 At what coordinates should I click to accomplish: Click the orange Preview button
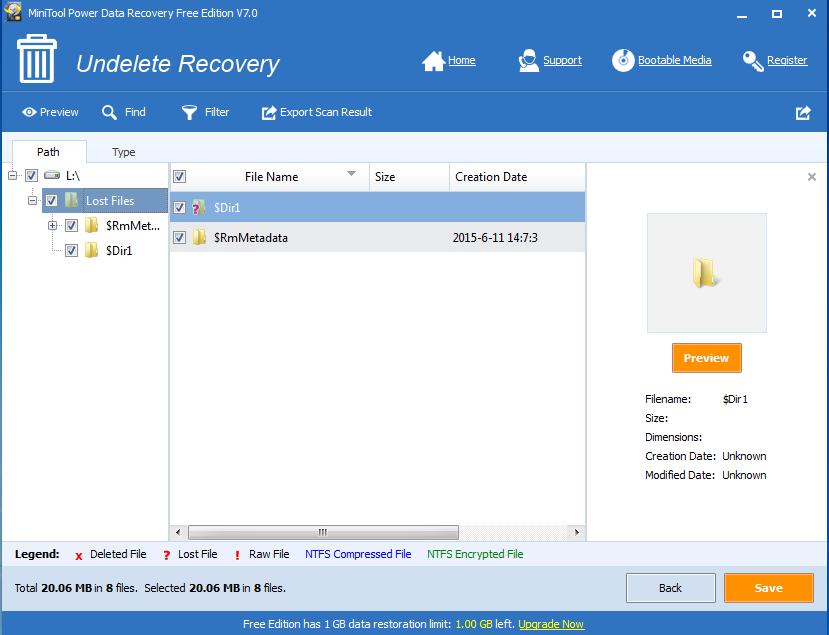pyautogui.click(x=706, y=358)
